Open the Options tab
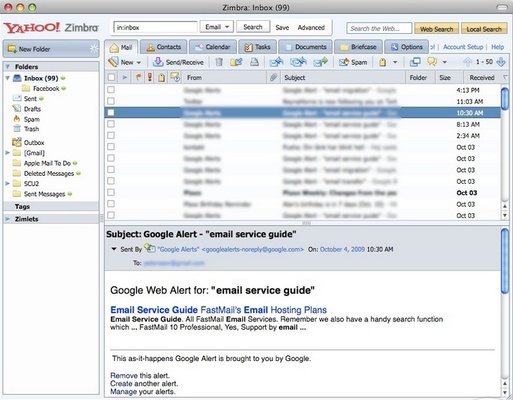513x400 pixels. click(x=406, y=47)
